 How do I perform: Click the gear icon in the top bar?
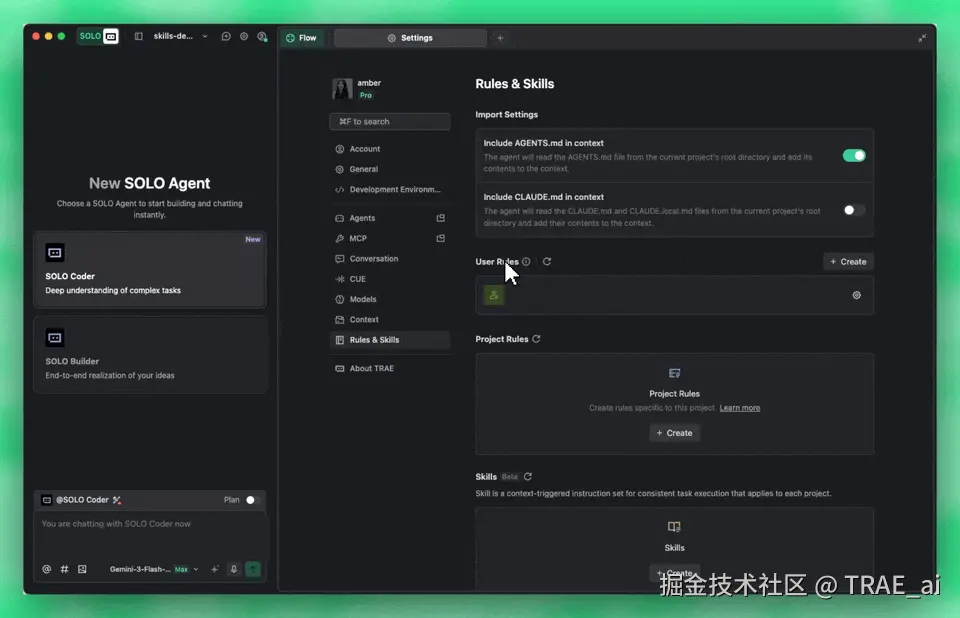244,36
